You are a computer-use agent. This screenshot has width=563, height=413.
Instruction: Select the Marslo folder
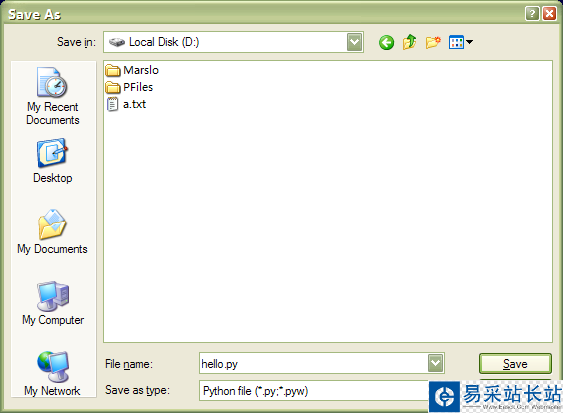[132, 70]
